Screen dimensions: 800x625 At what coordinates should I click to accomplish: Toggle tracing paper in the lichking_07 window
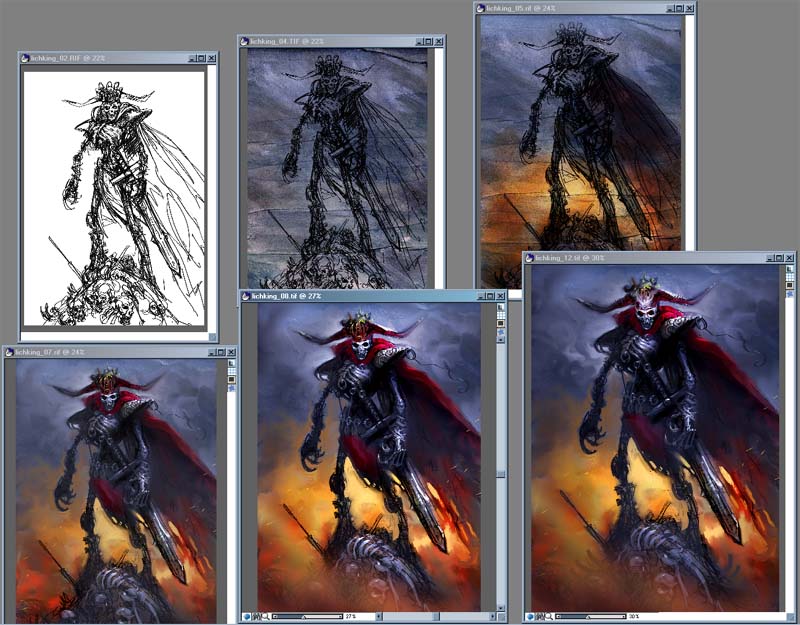click(x=232, y=363)
